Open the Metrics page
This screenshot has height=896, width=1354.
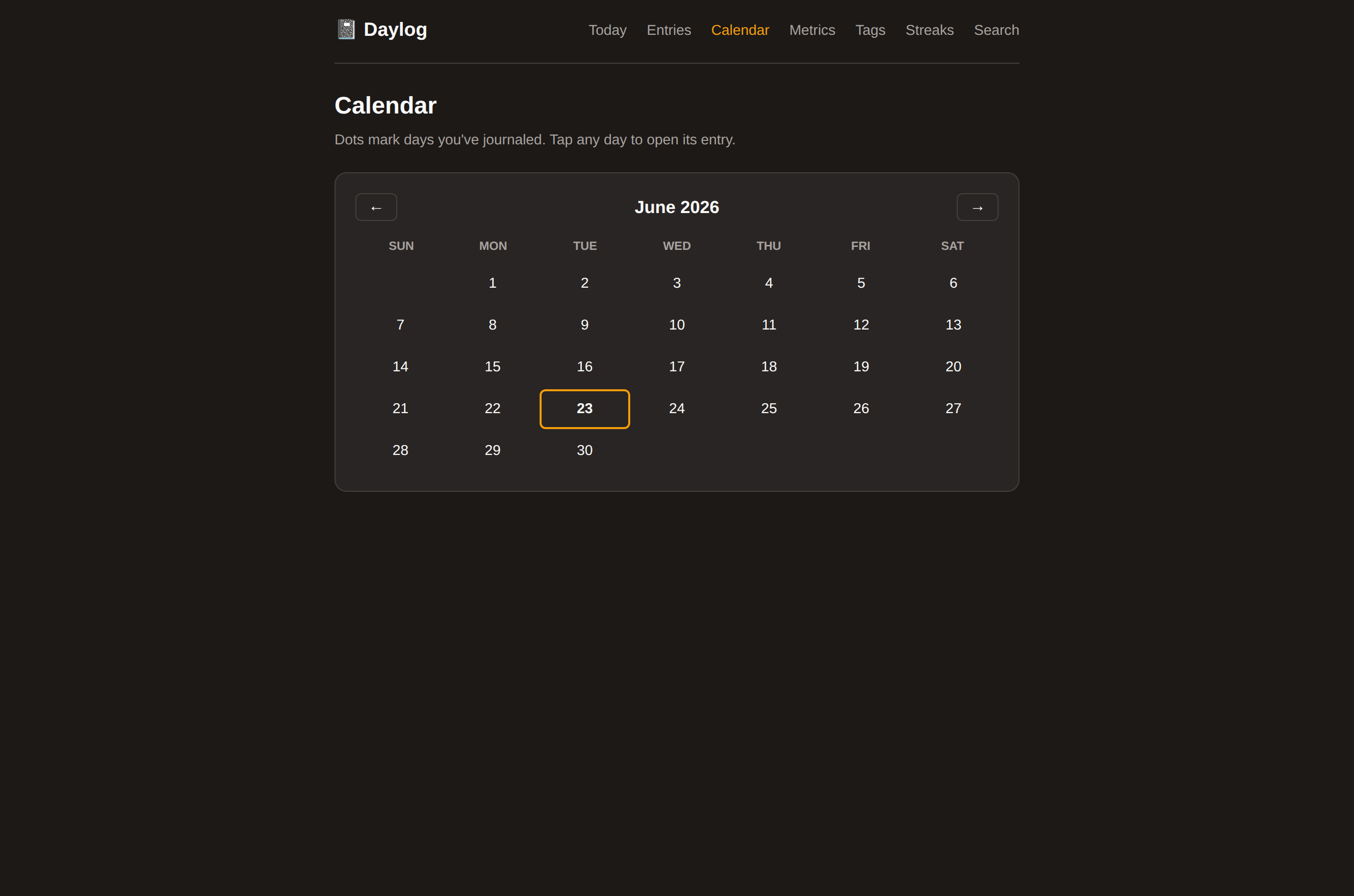pyautogui.click(x=812, y=30)
